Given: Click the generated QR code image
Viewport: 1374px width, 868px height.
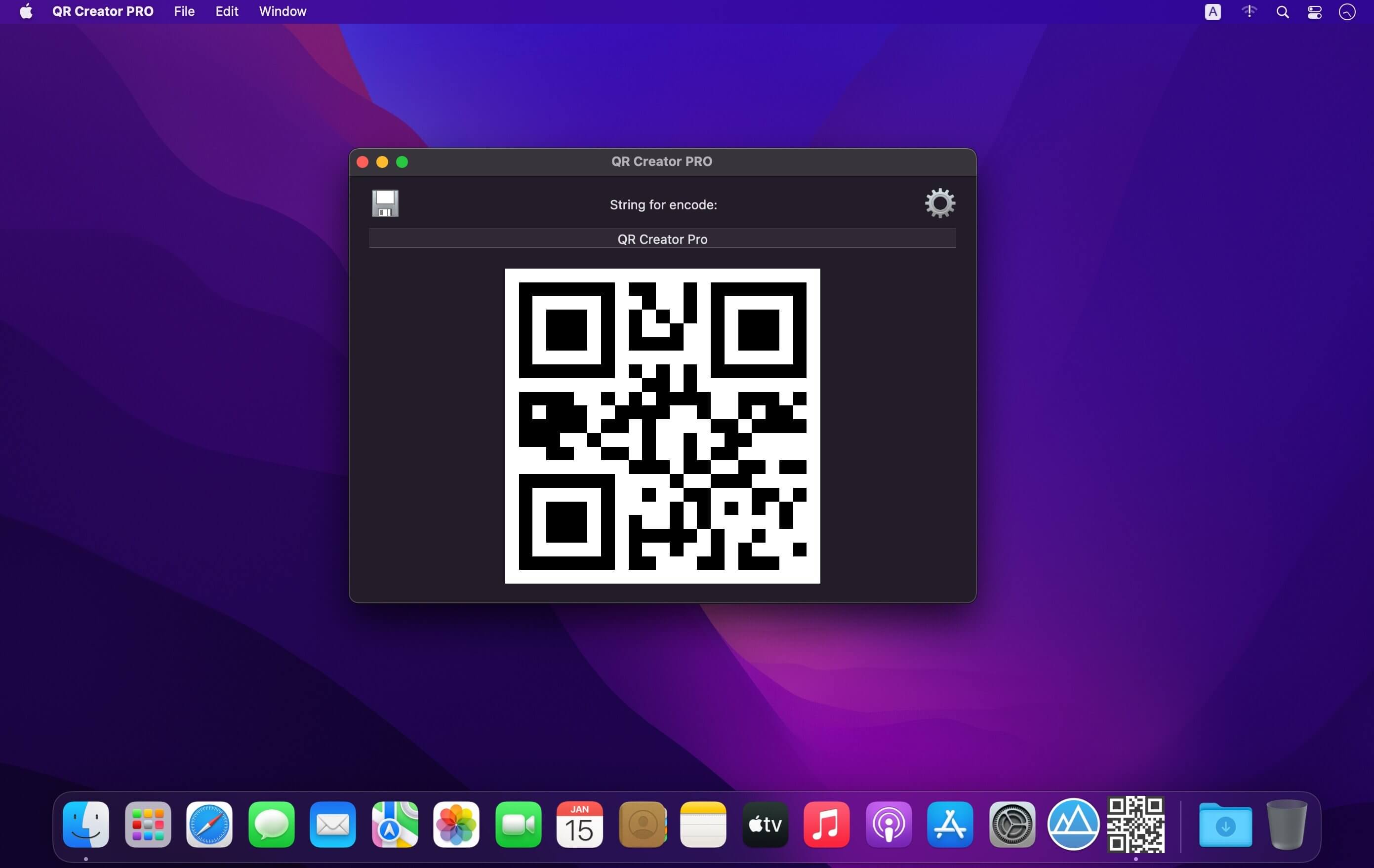Looking at the screenshot, I should [662, 426].
